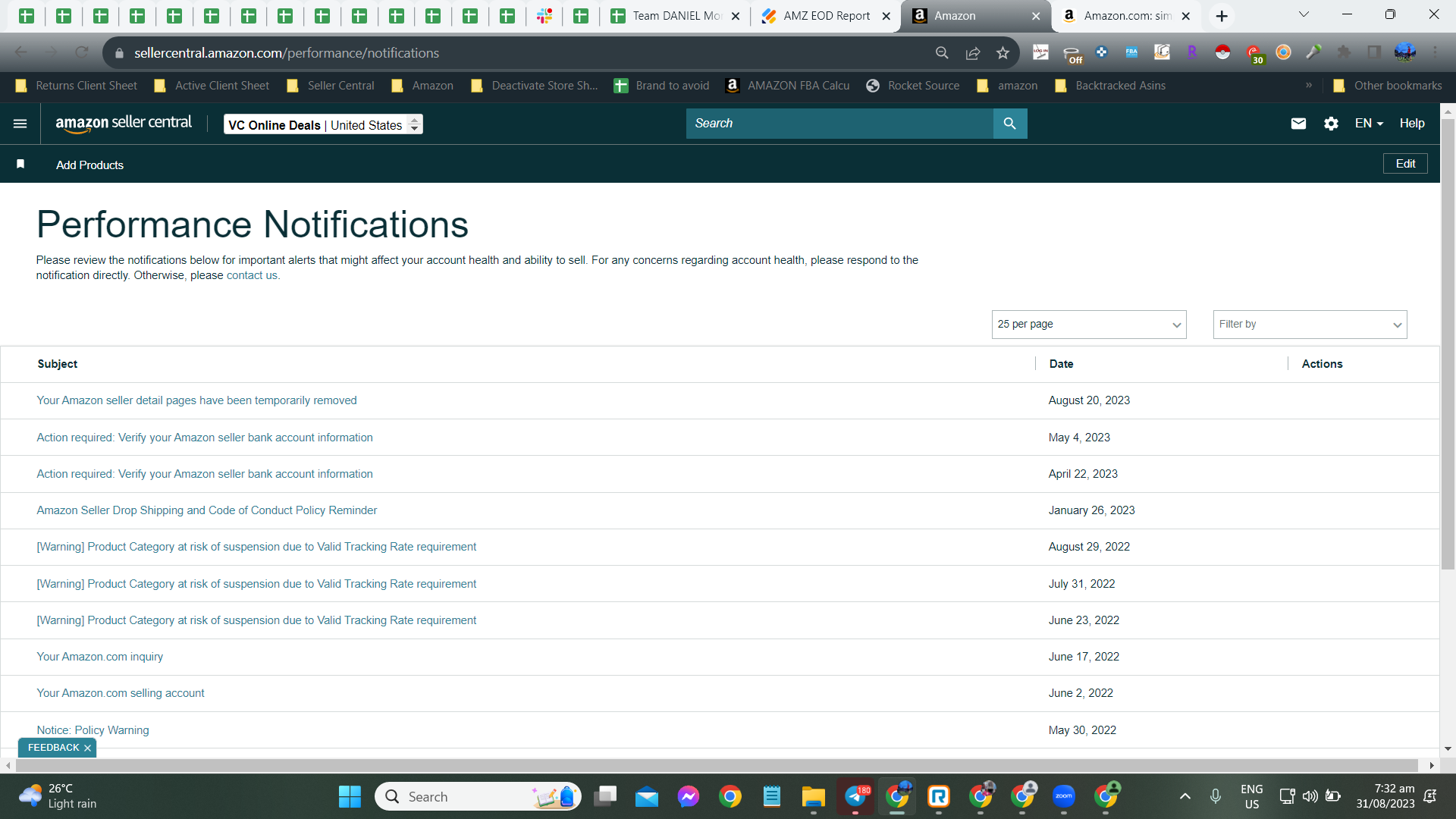Viewport: 1456px width, 819px height.
Task: Open the EN language dropdown
Action: pos(1370,124)
